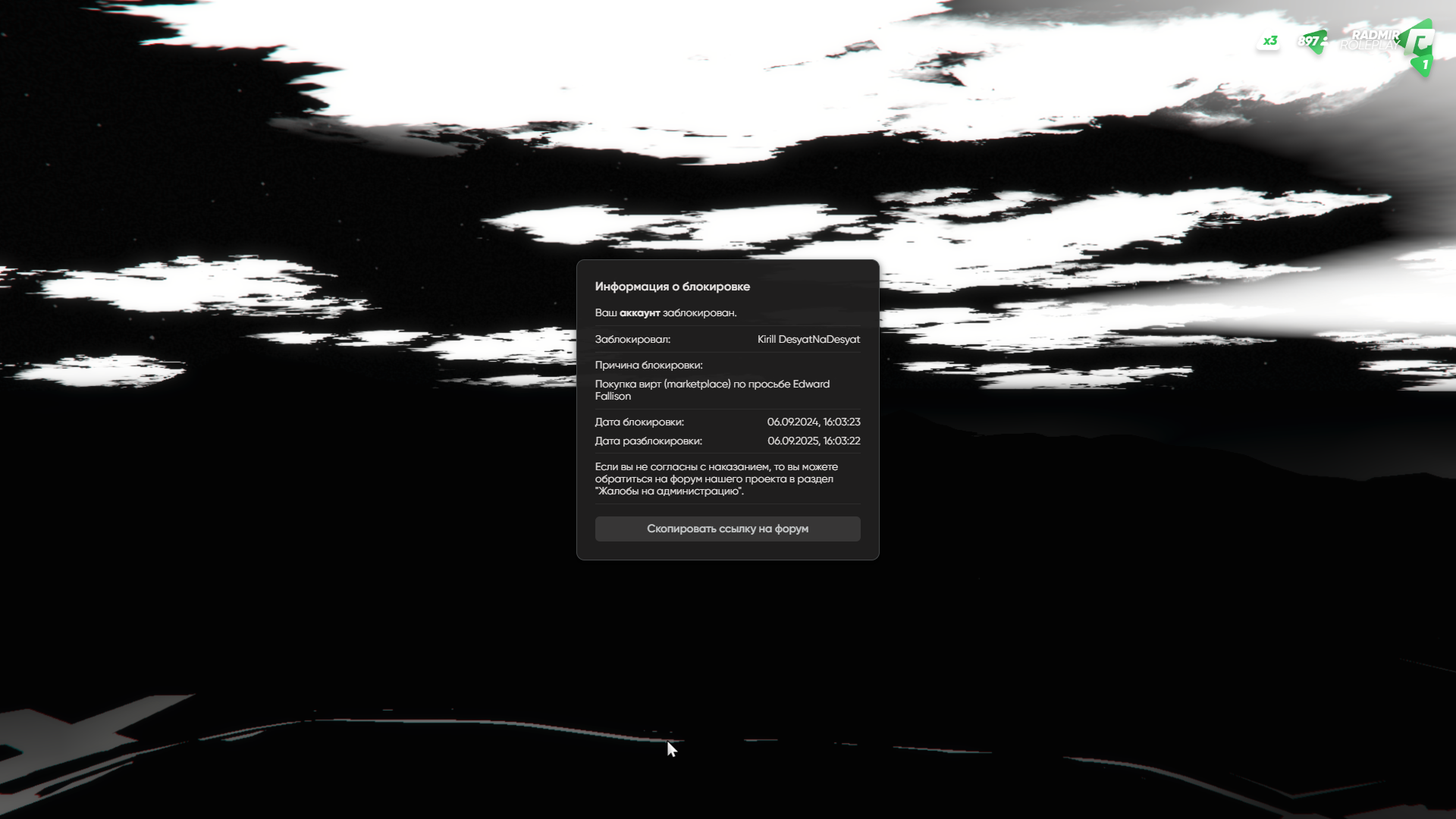This screenshot has width=1456, height=819.
Task: Click the label 'Причина блокировки:'
Action: pyautogui.click(x=648, y=365)
